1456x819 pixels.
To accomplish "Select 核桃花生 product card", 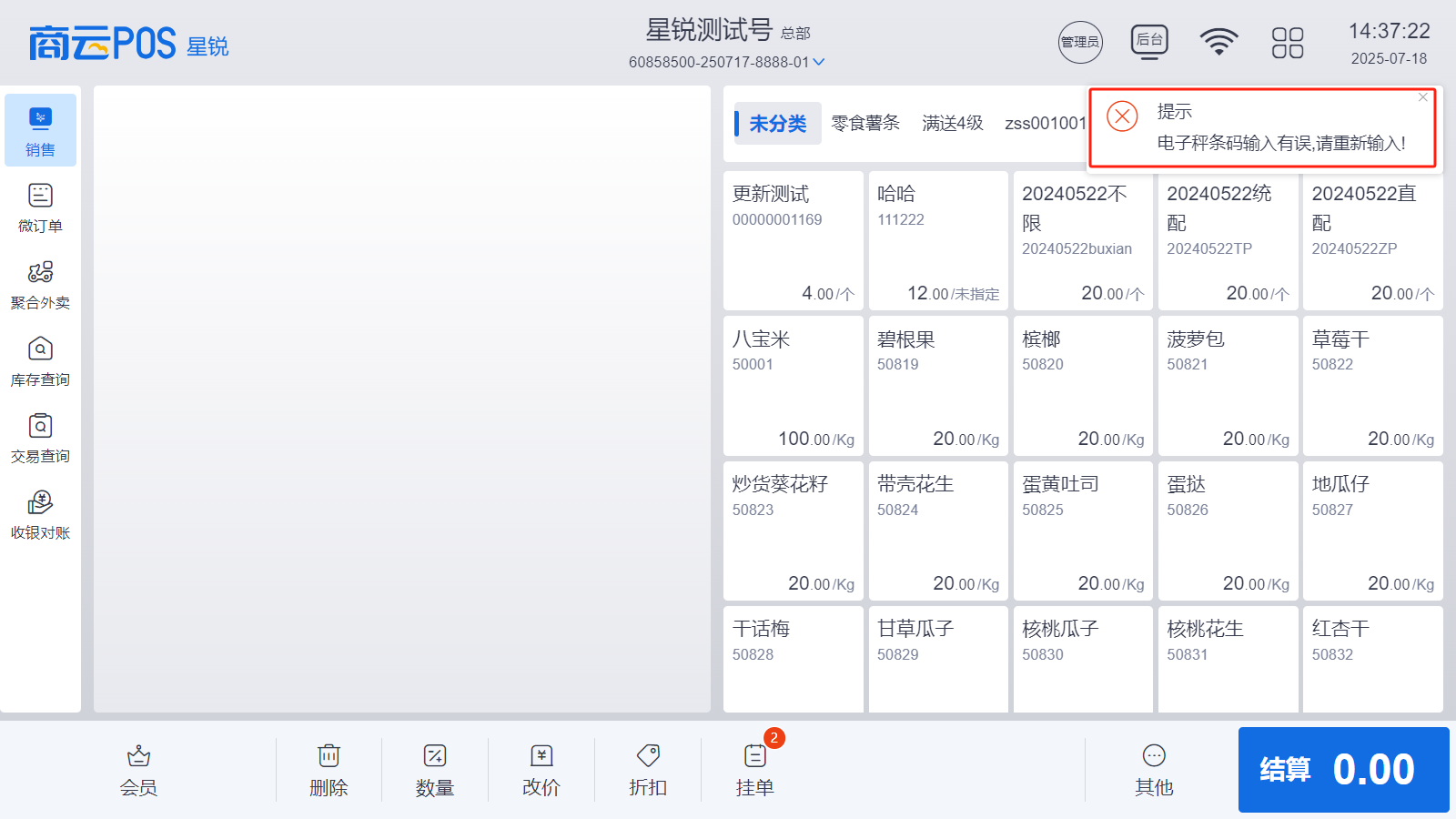I will click(x=1228, y=659).
